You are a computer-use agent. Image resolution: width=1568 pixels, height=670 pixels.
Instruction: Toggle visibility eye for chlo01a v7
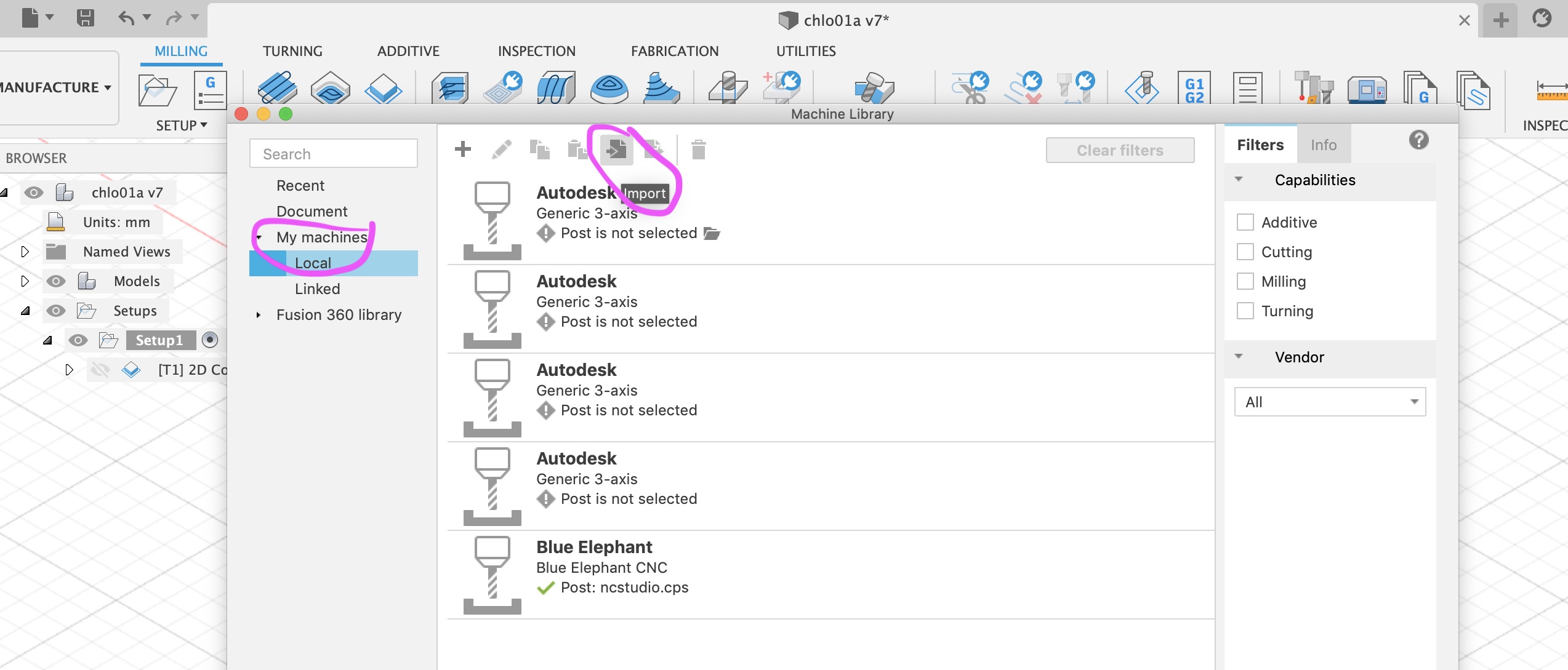point(33,193)
